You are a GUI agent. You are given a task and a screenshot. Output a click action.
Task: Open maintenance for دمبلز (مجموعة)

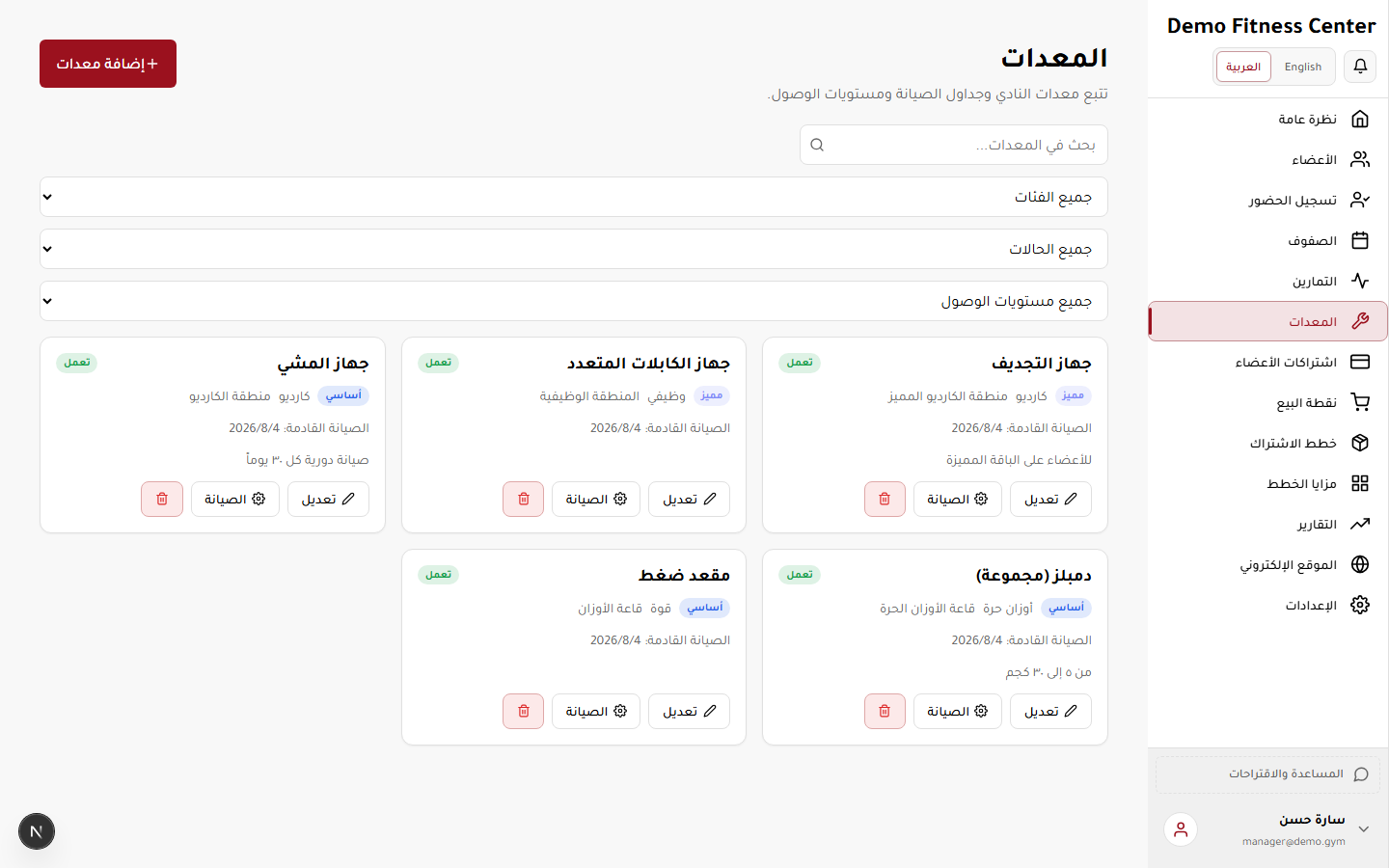(958, 711)
